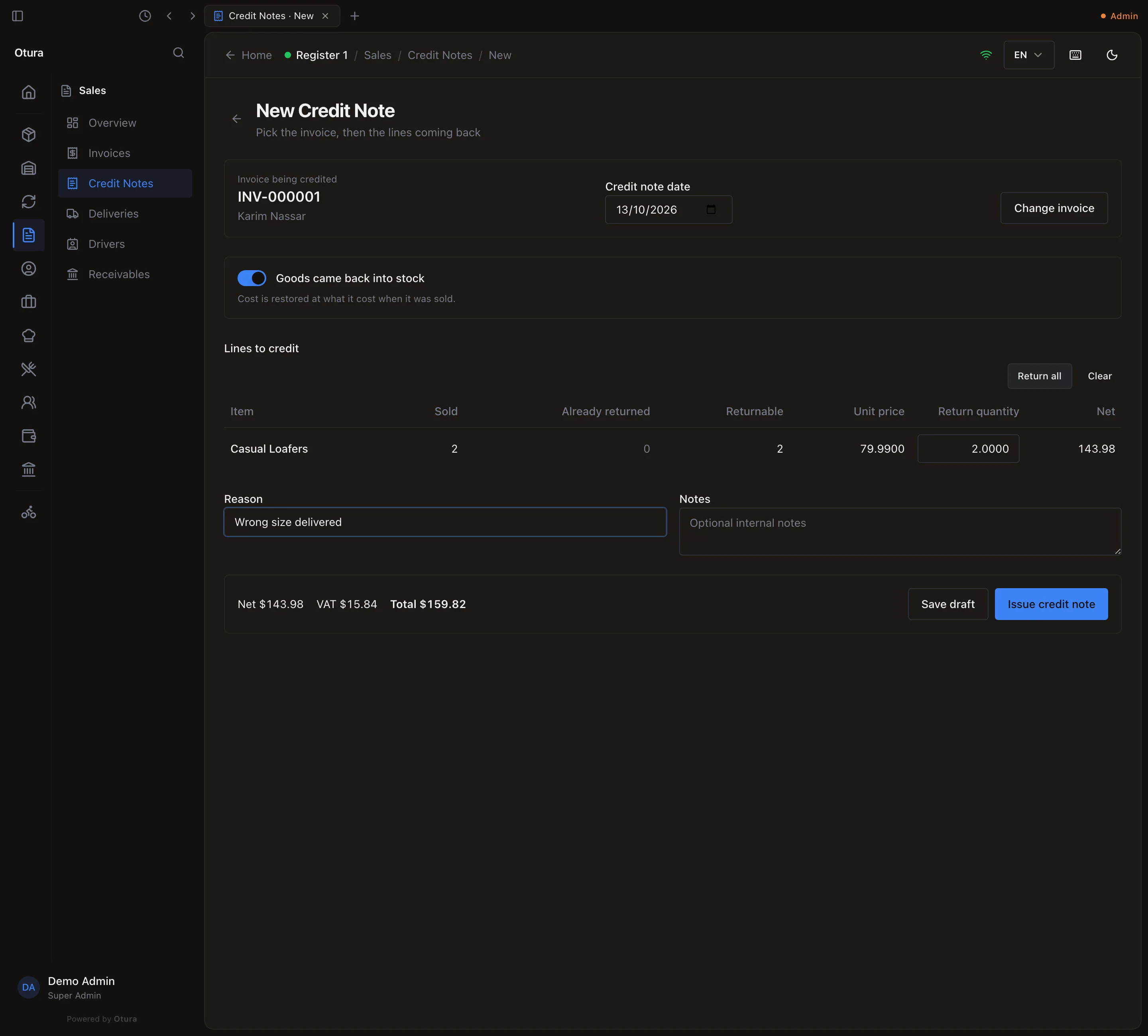Open the people icon in the left rail

tap(28, 403)
